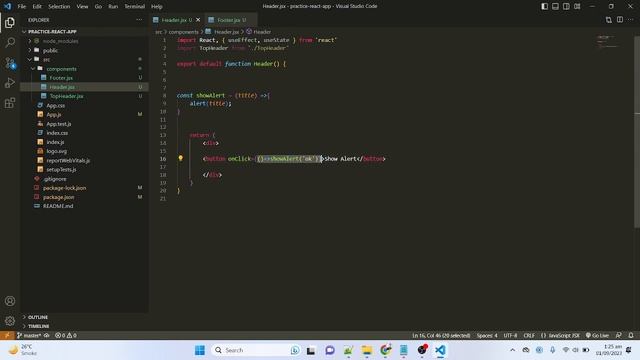Open the Explorer view in activity bar
The image size is (640, 360).
click(x=10, y=22)
